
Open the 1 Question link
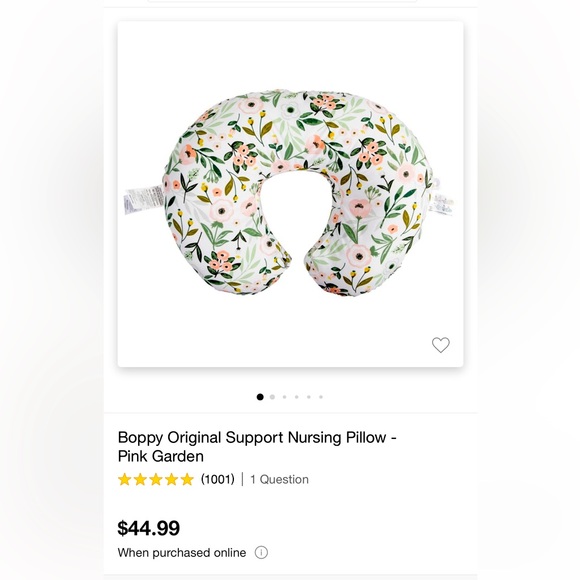coord(279,479)
